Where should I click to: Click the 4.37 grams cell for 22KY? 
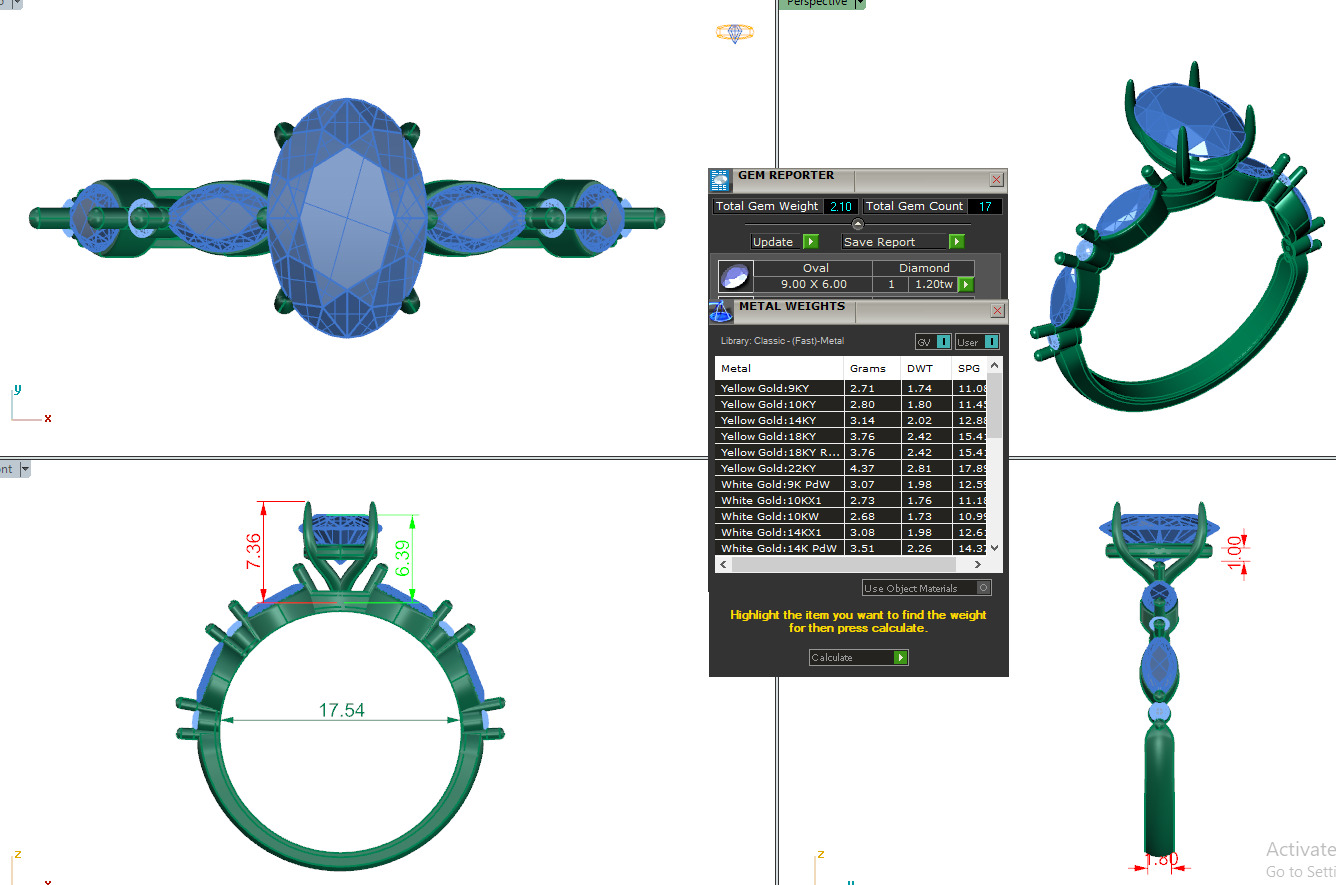tap(872, 468)
